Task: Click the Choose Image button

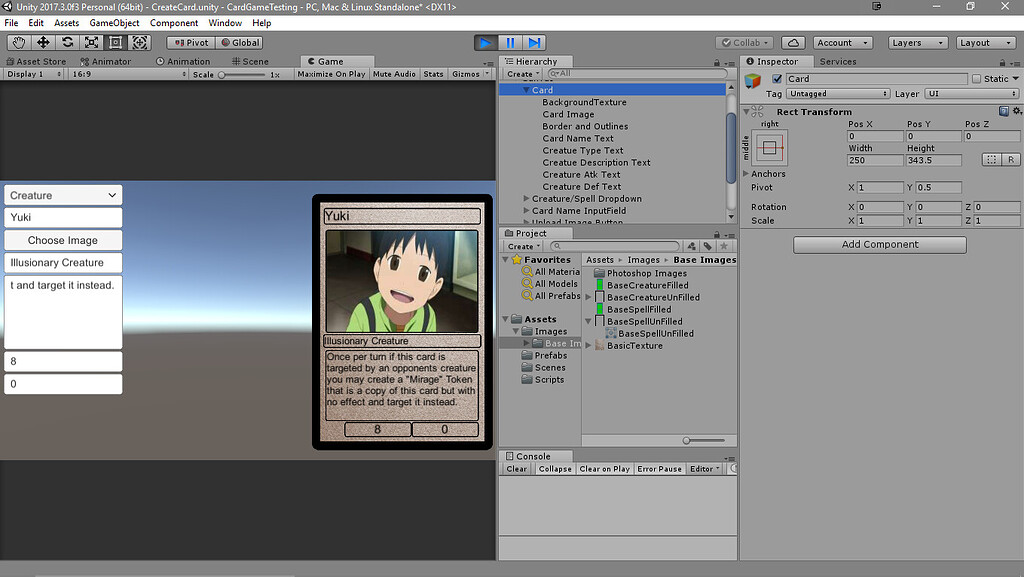Action: pos(62,240)
